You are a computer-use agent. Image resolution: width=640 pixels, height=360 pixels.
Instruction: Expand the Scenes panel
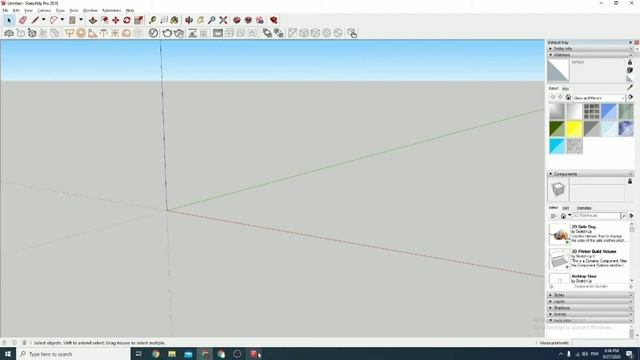(590, 314)
